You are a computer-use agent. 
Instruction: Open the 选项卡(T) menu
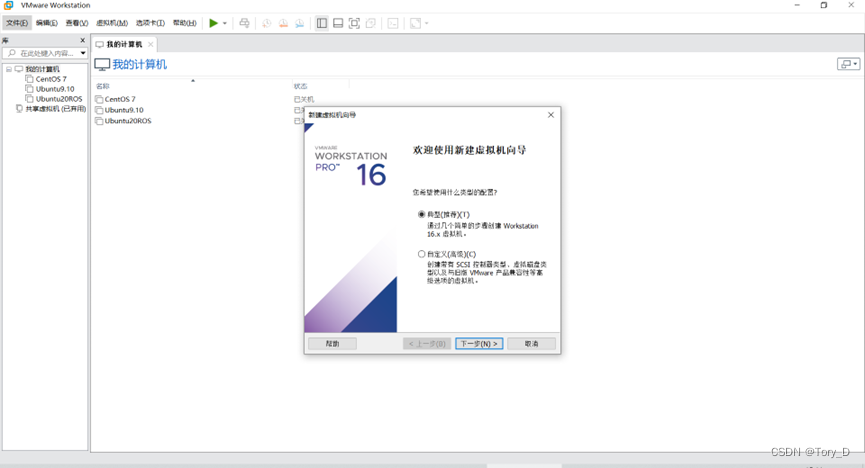150,23
